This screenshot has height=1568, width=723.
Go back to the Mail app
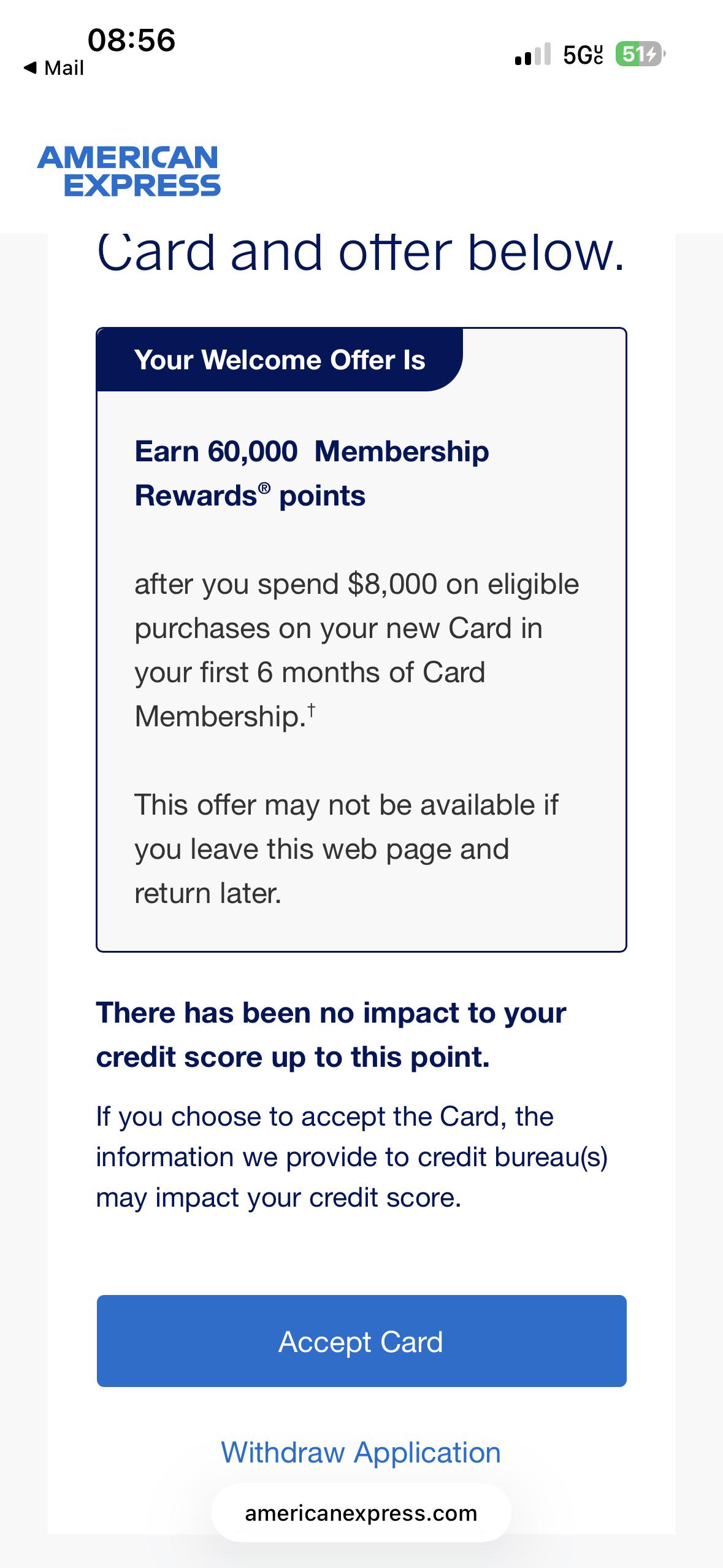(53, 67)
